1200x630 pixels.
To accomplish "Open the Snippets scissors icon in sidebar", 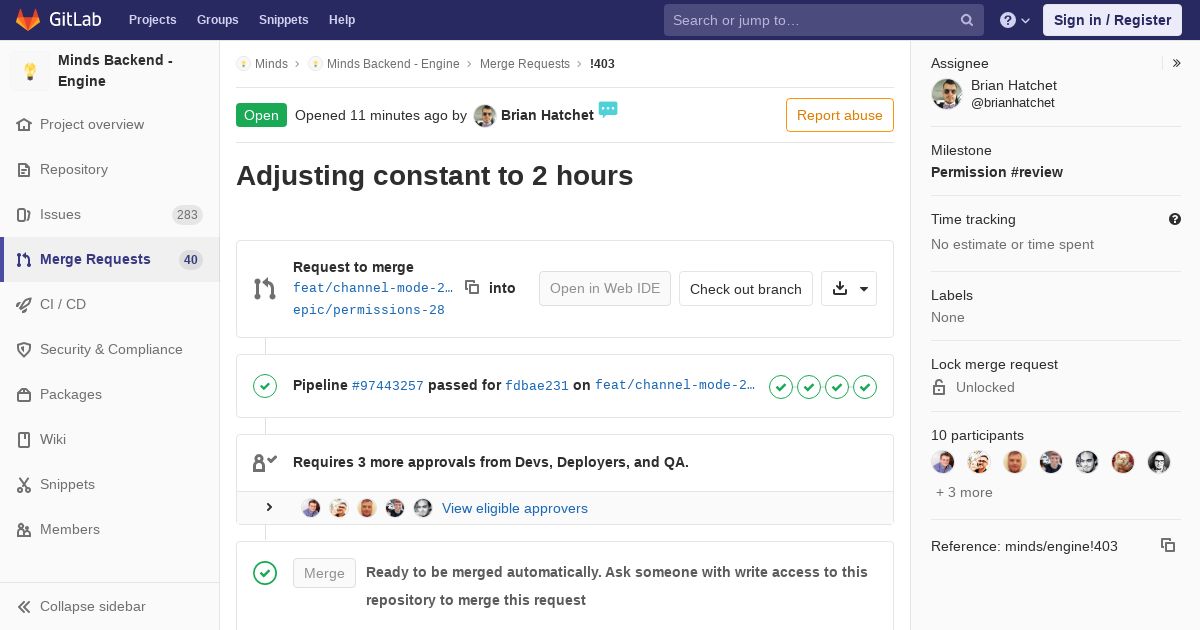I will pos(24,485).
